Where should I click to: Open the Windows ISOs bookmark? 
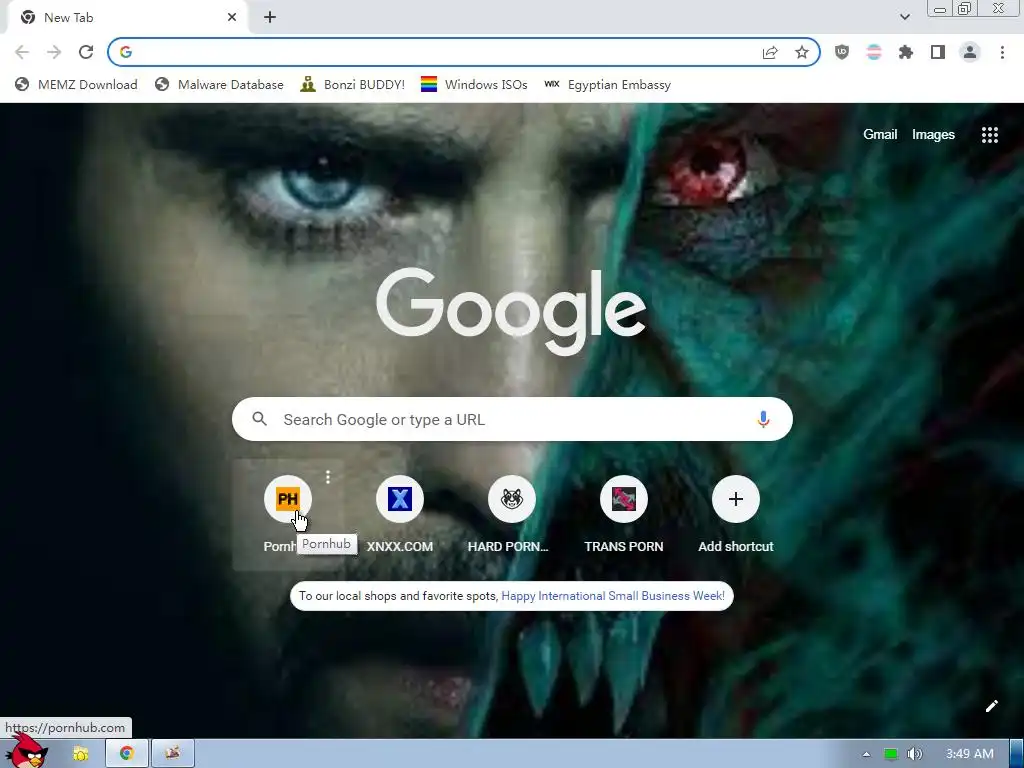(474, 85)
